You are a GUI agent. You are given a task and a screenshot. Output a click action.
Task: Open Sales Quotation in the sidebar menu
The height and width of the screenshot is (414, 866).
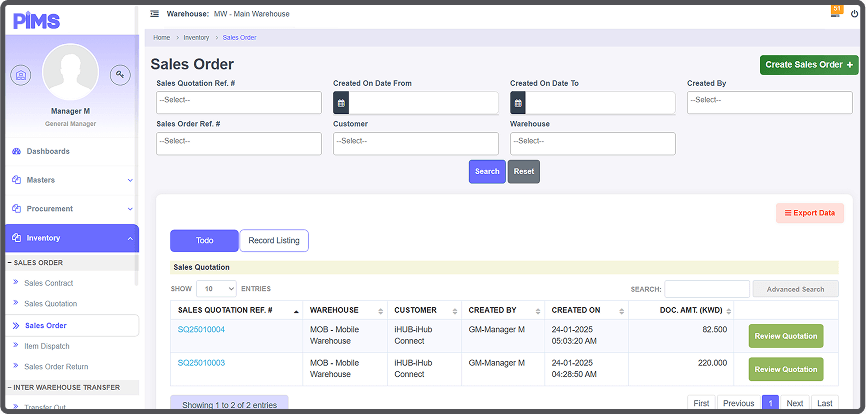point(50,304)
